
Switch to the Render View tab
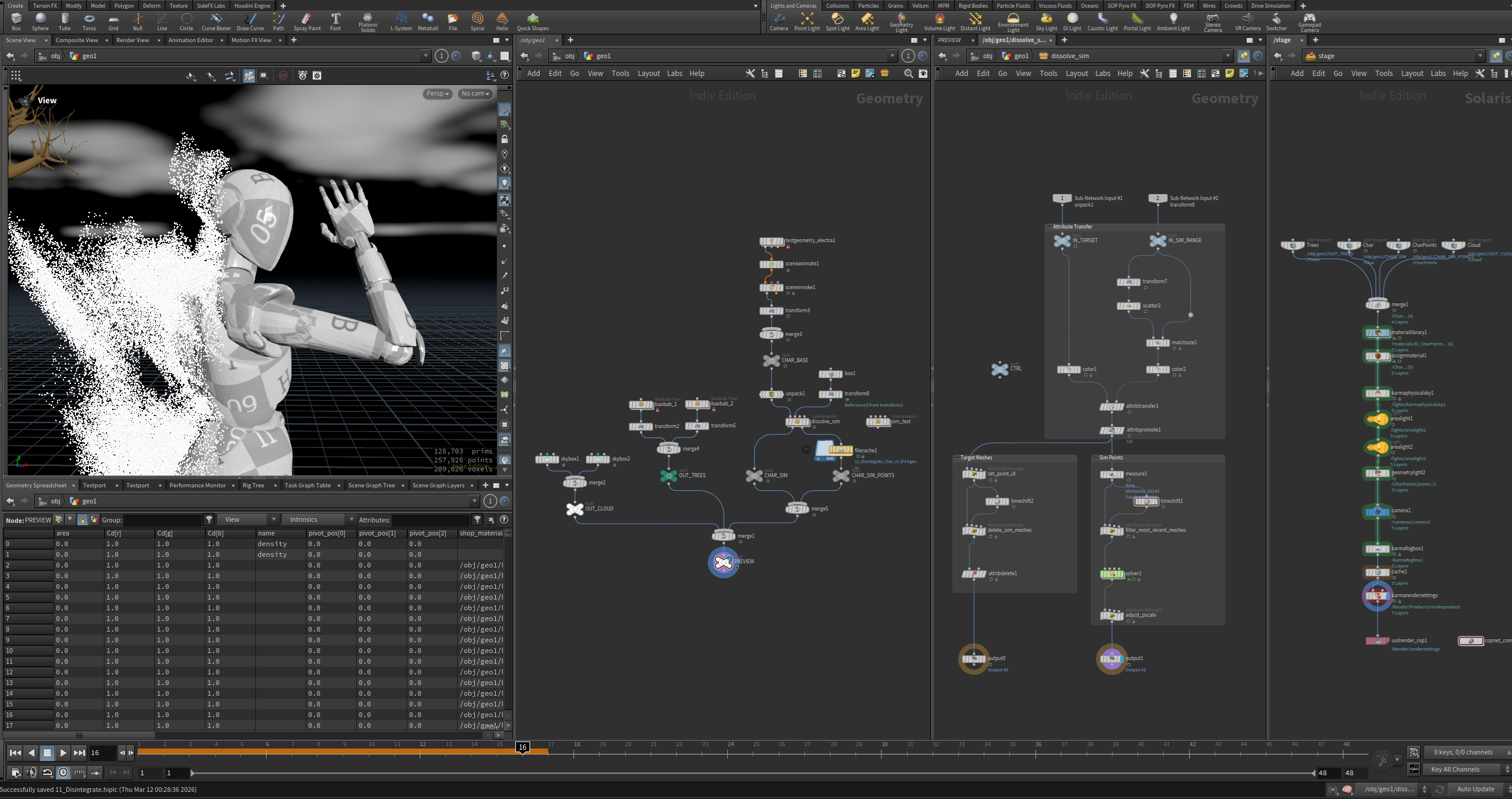pos(132,40)
